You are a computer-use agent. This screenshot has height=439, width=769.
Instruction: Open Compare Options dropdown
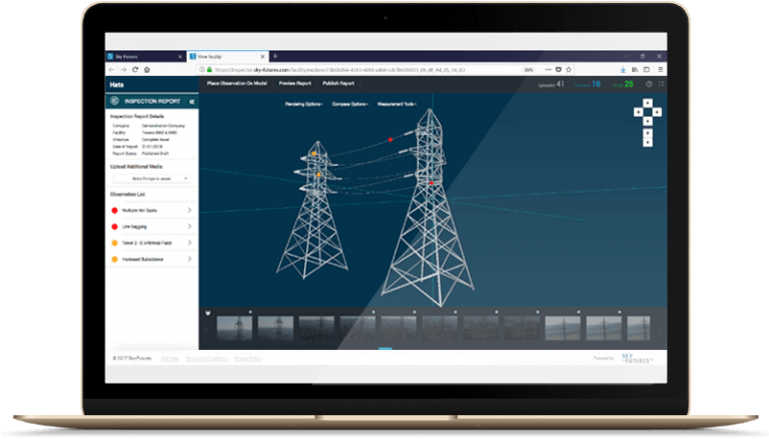pos(350,104)
